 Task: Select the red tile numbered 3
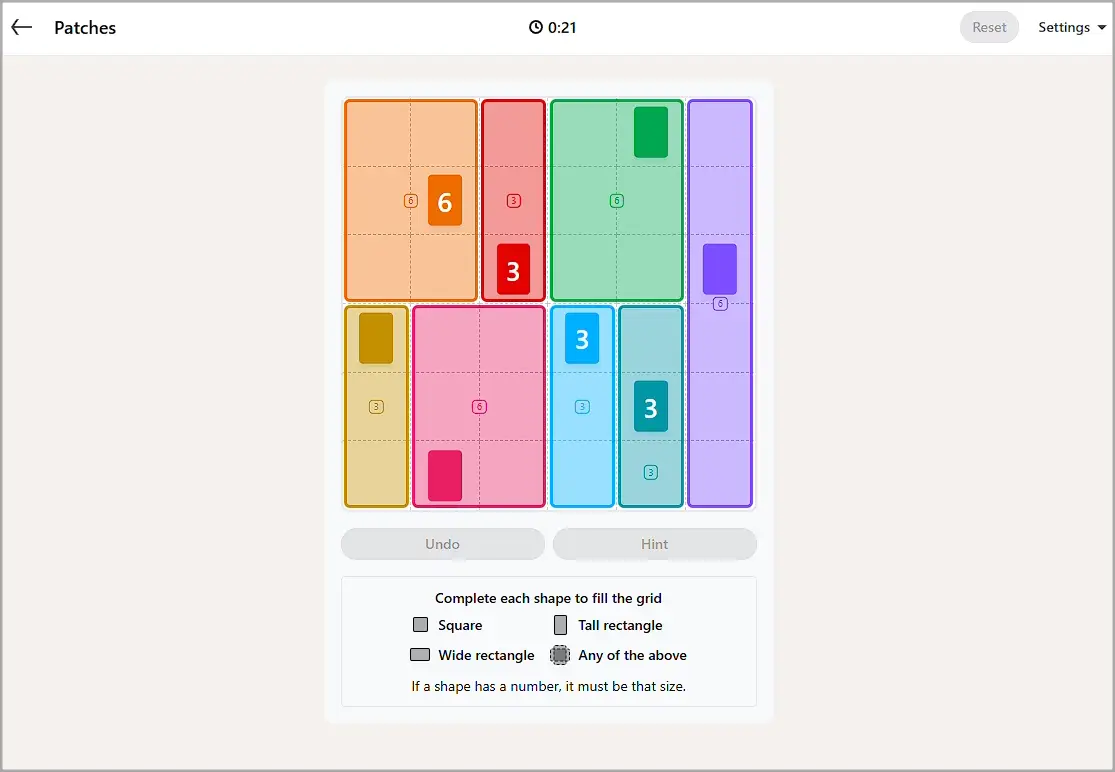(x=513, y=269)
